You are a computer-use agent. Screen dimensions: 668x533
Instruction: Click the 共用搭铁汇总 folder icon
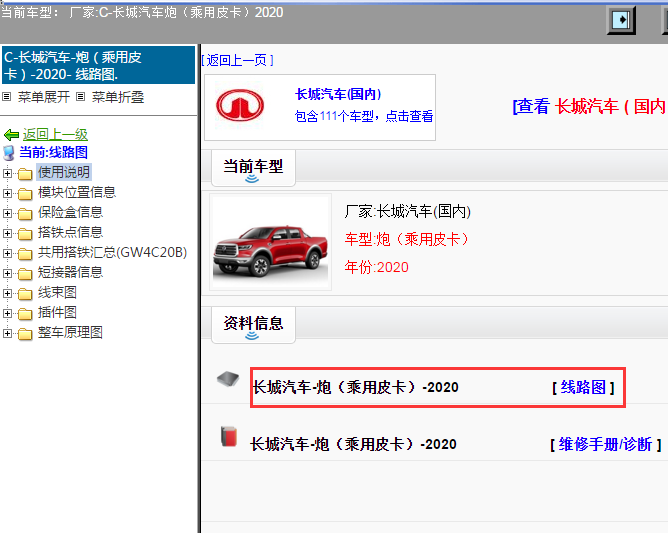tap(25, 254)
